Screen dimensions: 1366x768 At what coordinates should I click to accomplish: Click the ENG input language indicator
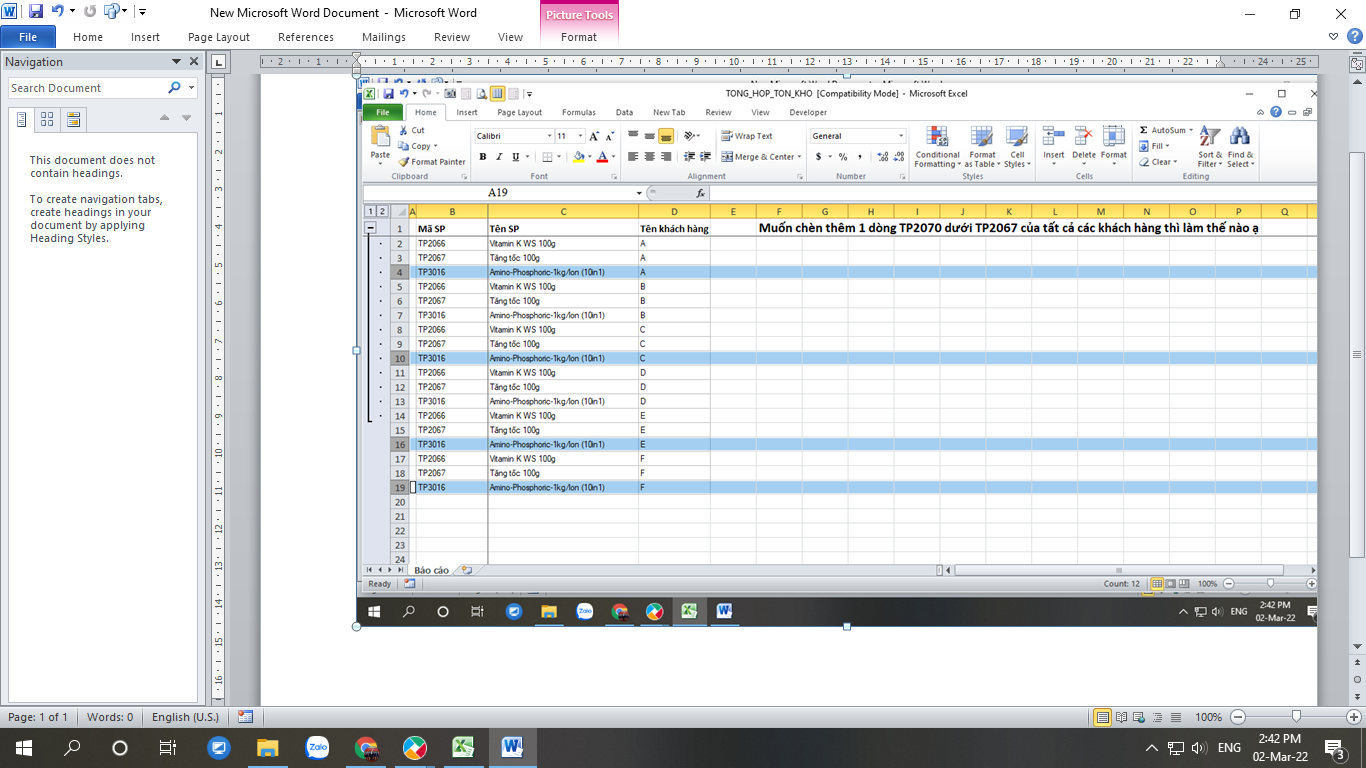(1229, 748)
